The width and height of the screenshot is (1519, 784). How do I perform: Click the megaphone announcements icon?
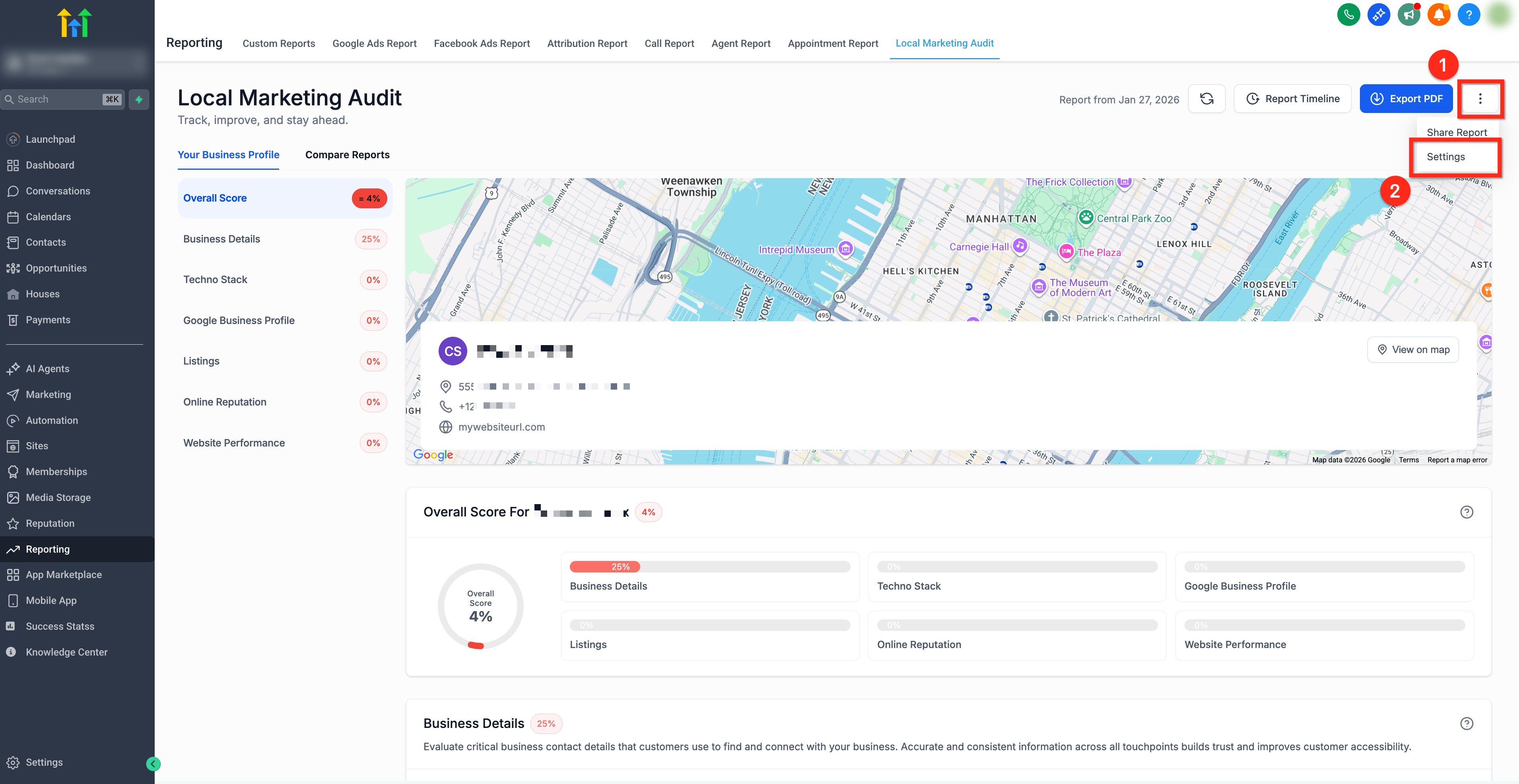(x=1408, y=15)
